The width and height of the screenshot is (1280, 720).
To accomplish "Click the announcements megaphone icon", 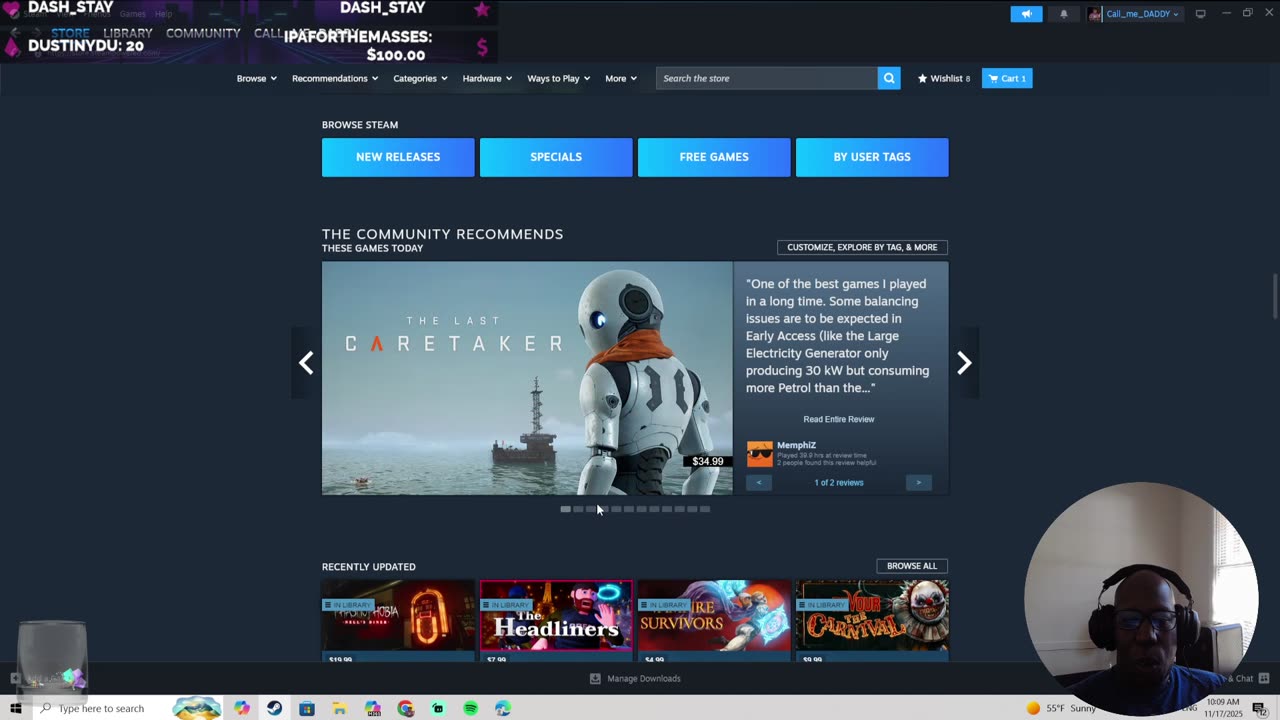I will (1026, 14).
